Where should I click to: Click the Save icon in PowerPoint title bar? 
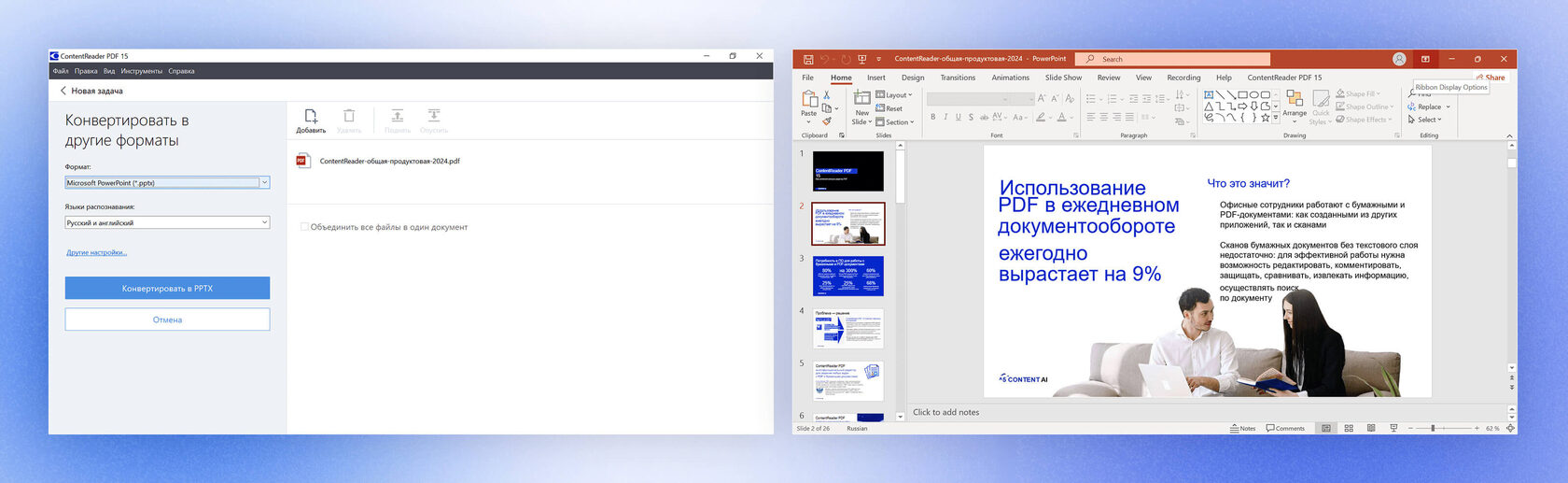click(808, 59)
